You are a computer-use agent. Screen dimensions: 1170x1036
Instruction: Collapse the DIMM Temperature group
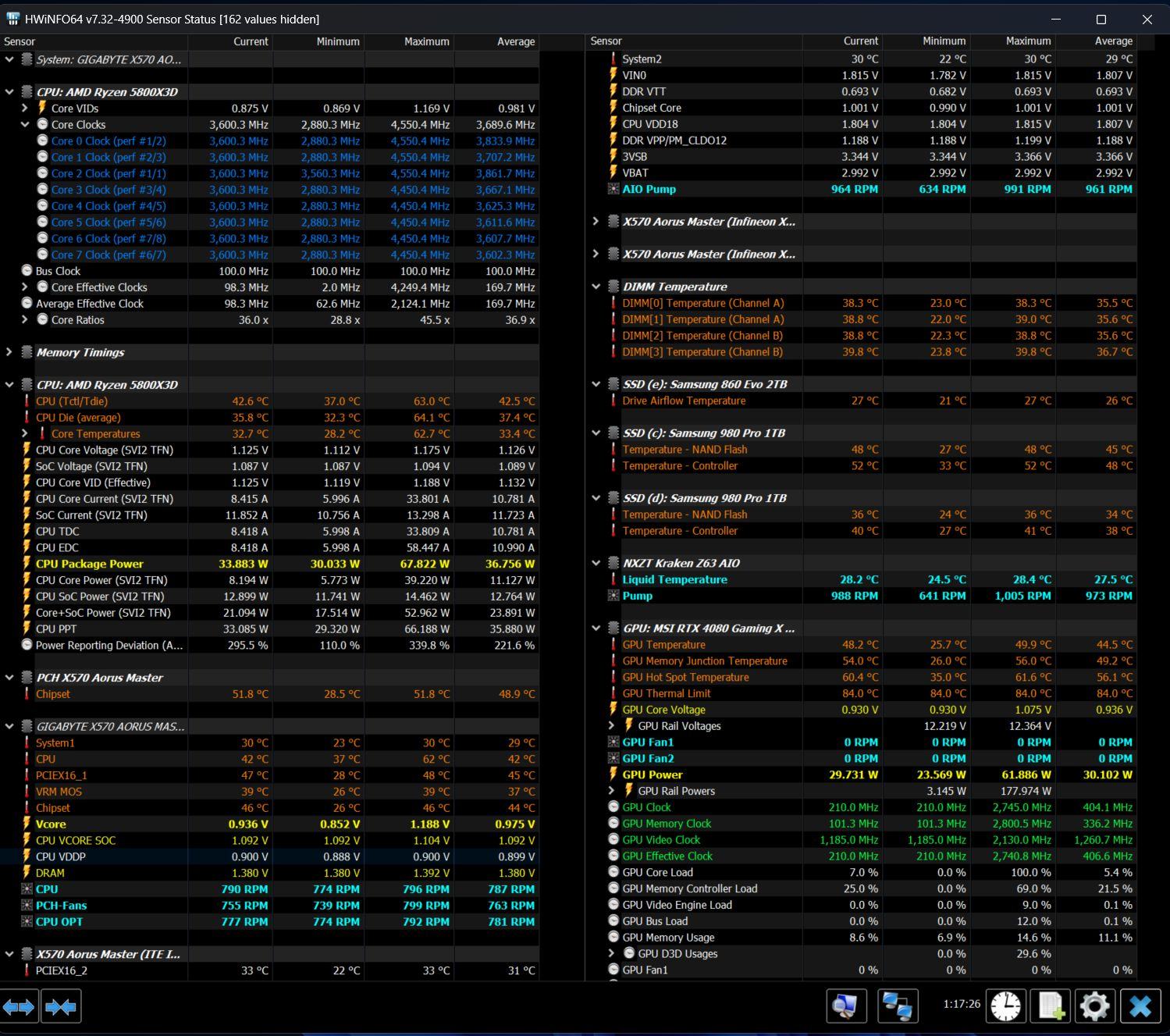click(596, 287)
